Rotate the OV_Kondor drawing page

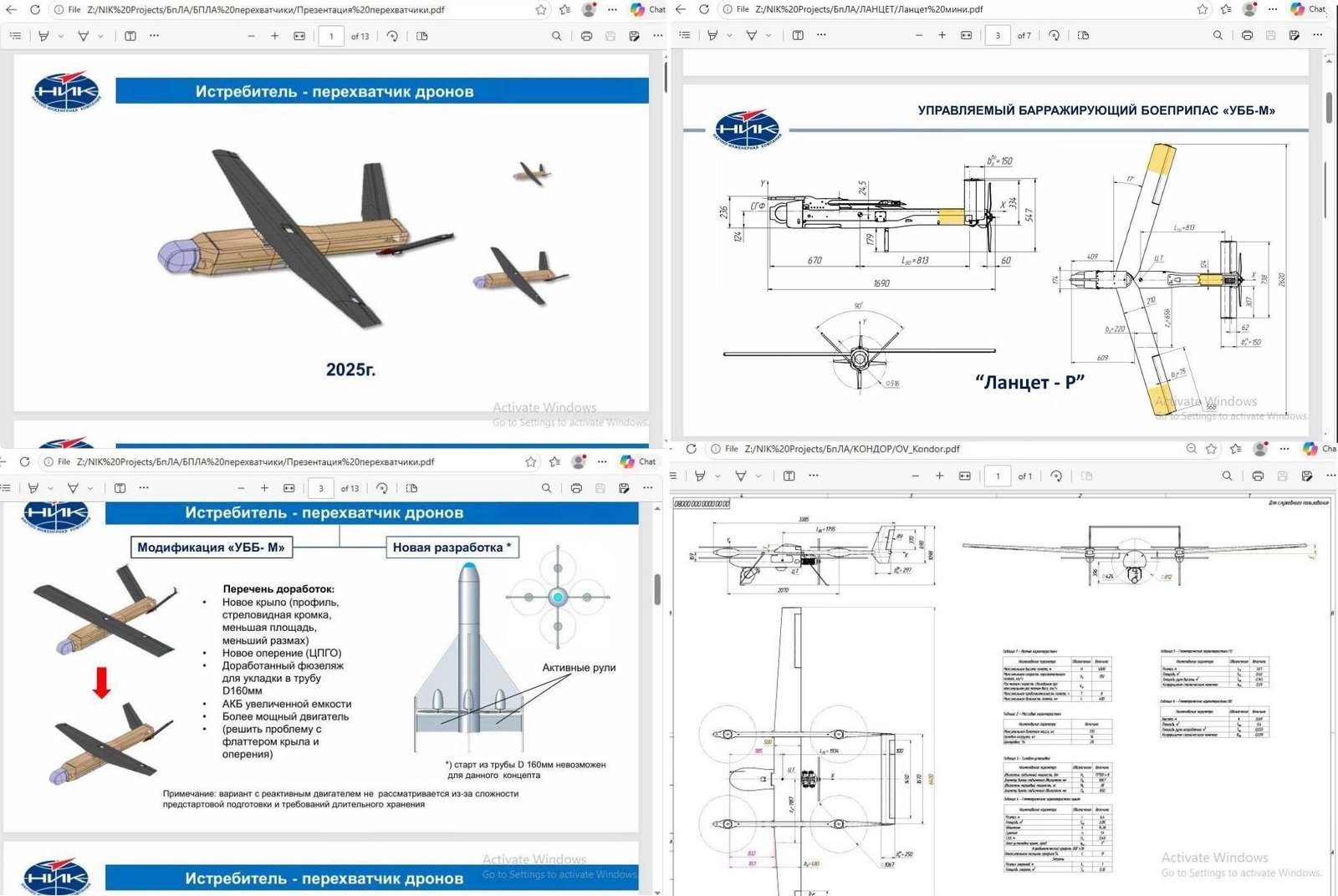coord(1056,476)
